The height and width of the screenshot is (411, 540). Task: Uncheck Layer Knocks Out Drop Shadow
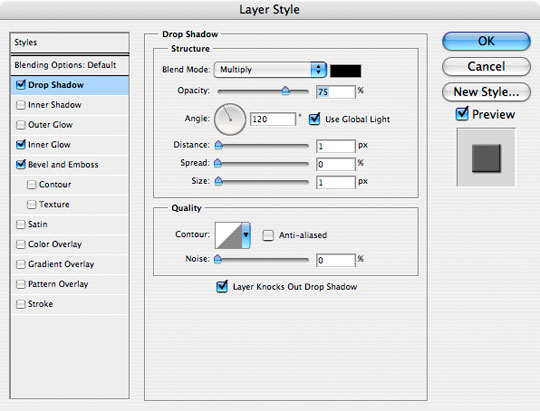click(x=222, y=286)
